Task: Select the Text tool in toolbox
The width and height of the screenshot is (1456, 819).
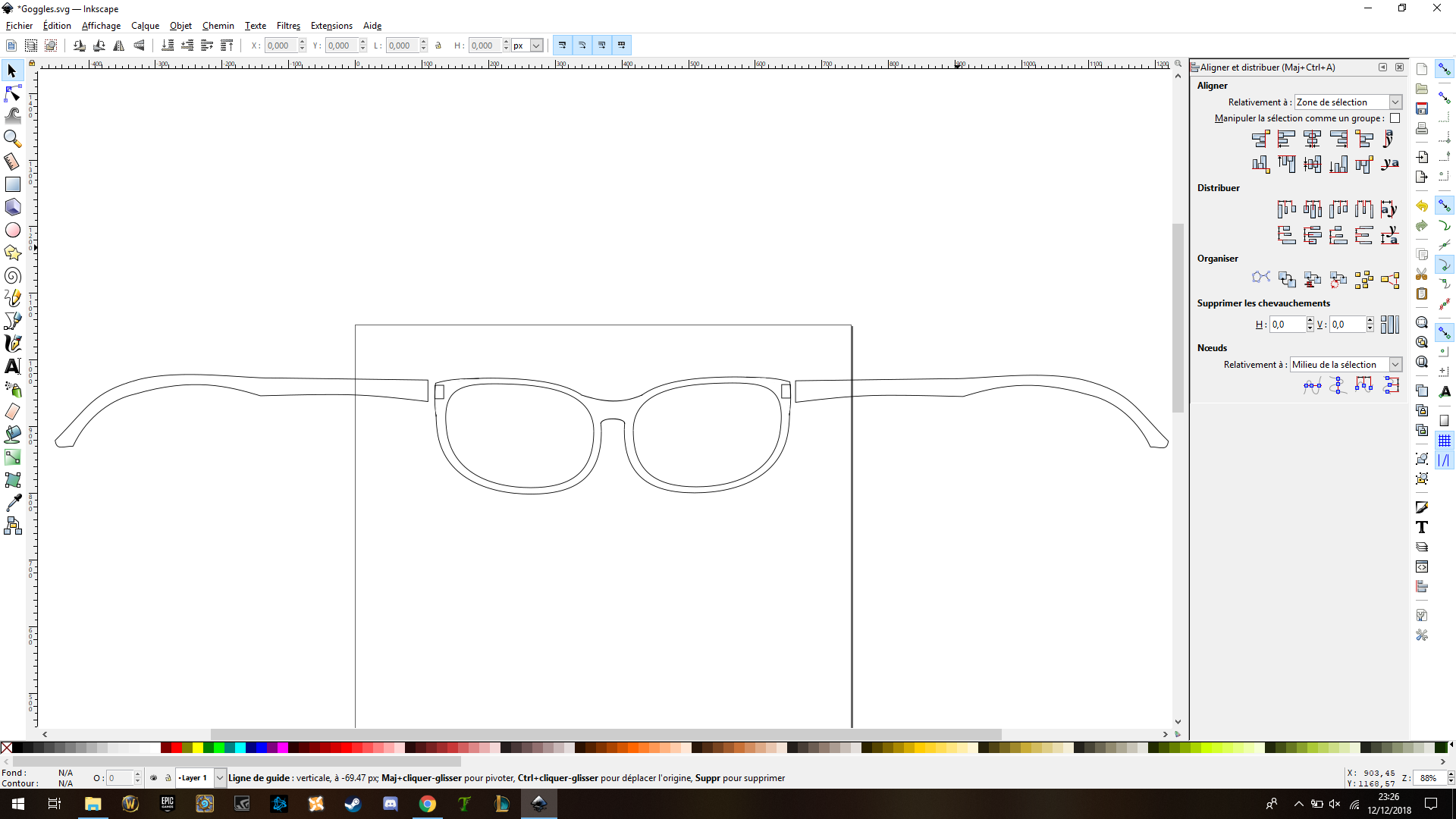Action: [x=12, y=366]
